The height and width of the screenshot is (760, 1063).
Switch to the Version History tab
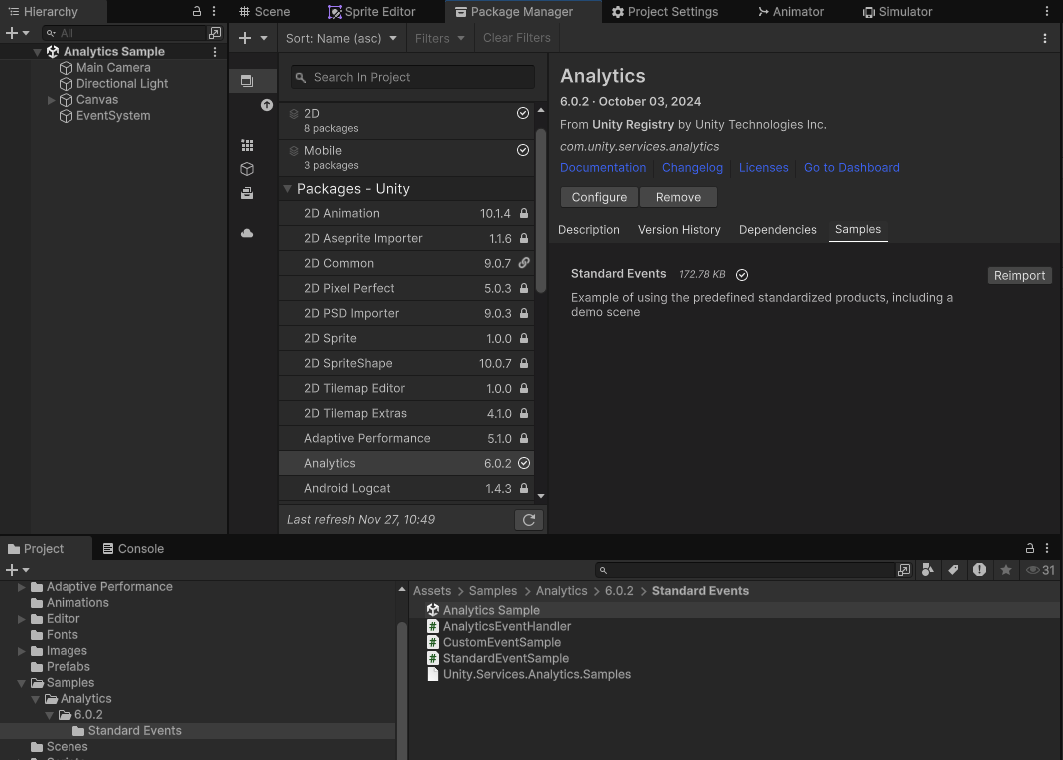679,230
